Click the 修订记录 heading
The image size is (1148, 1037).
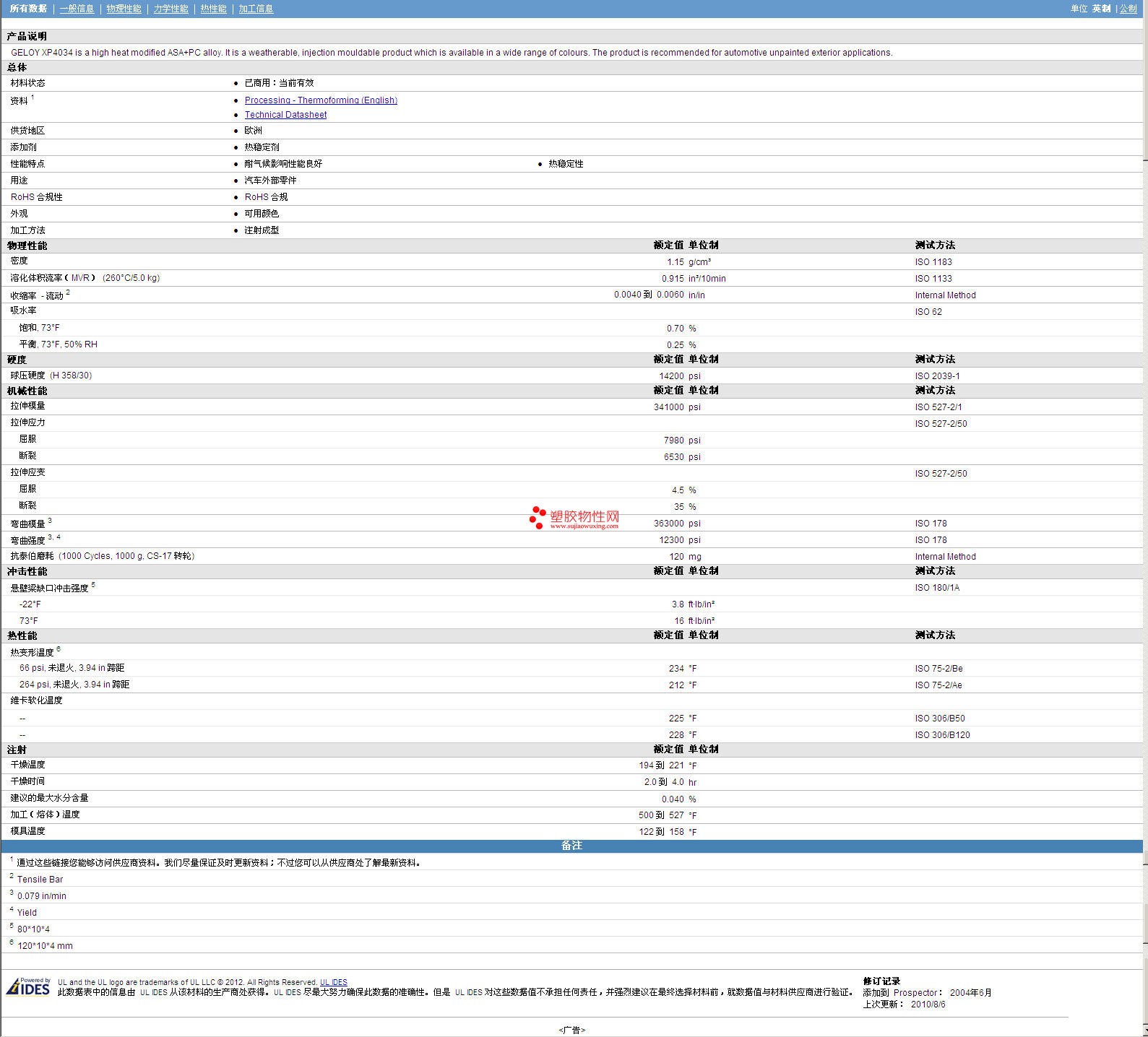pyautogui.click(x=881, y=981)
